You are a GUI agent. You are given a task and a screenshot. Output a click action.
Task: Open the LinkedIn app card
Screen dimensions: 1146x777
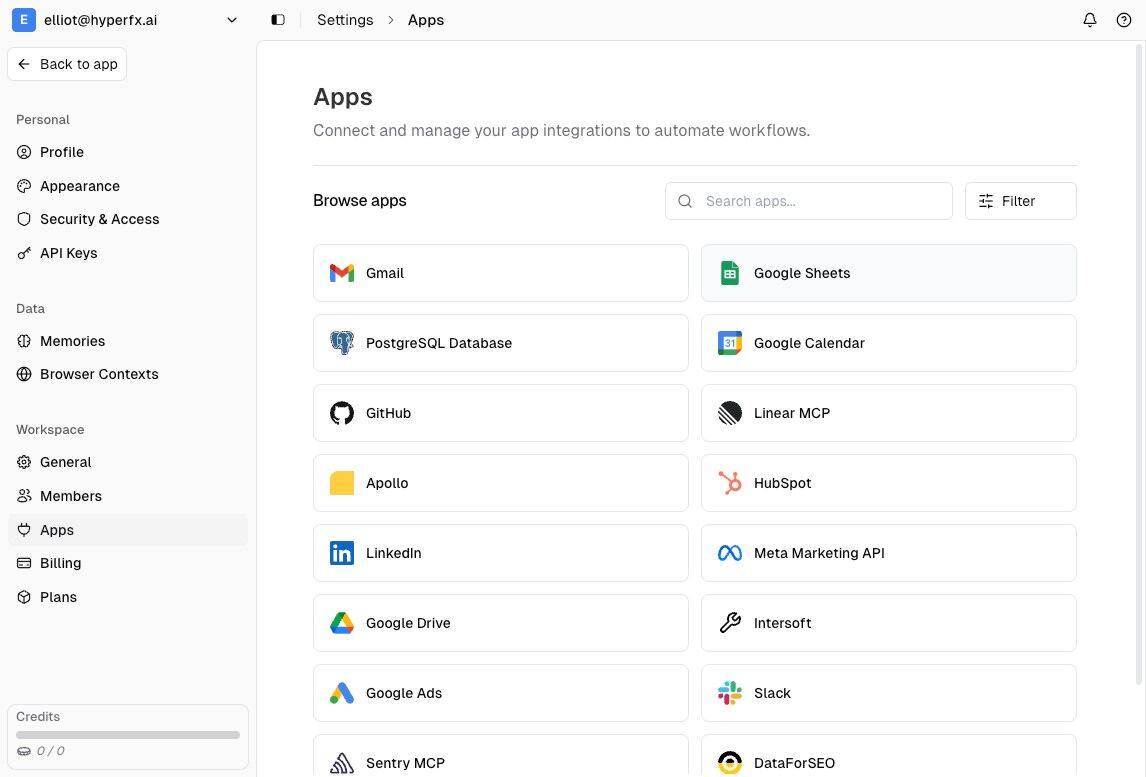pyautogui.click(x=501, y=553)
